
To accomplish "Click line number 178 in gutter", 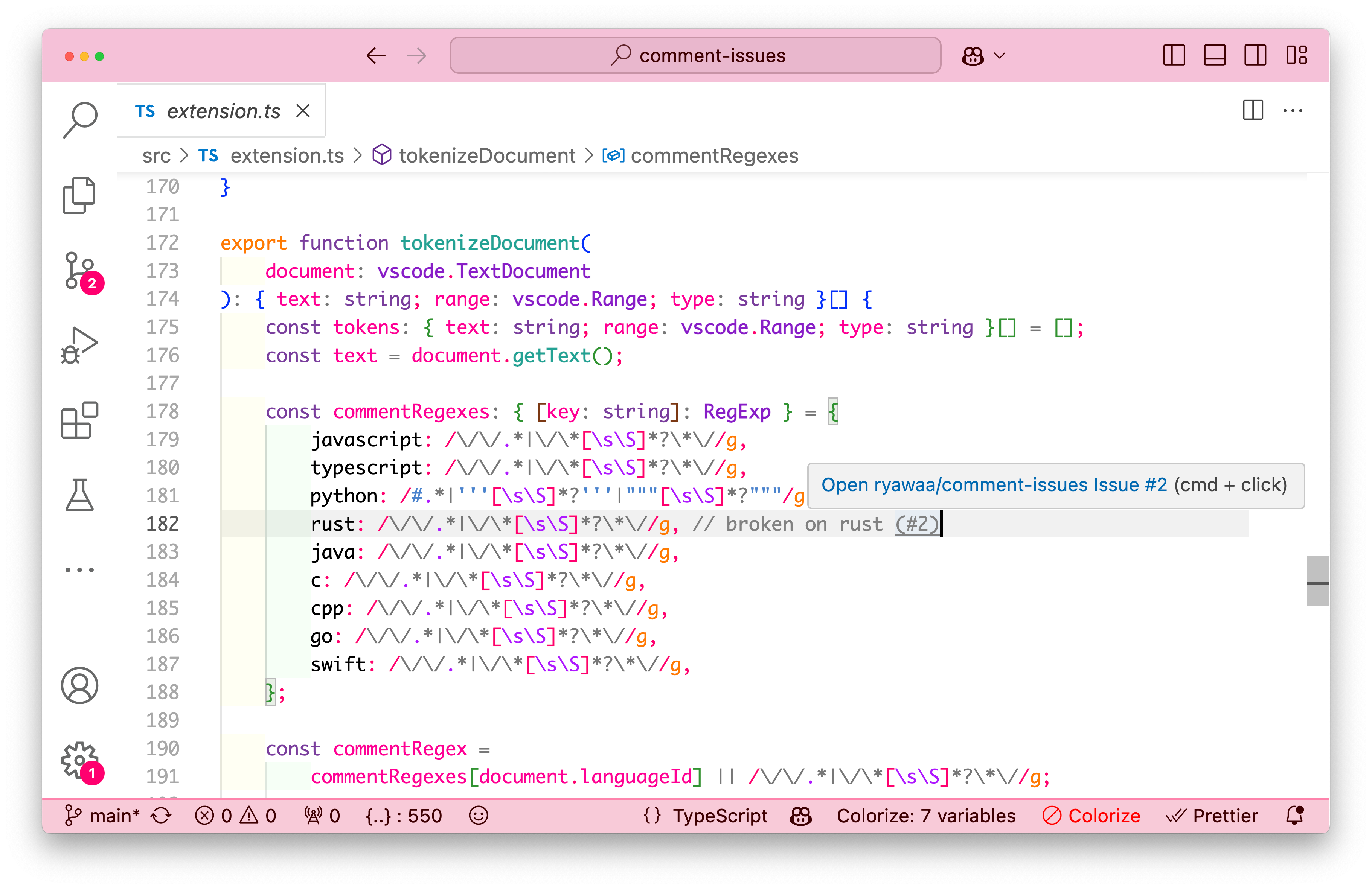I will pyautogui.click(x=163, y=411).
